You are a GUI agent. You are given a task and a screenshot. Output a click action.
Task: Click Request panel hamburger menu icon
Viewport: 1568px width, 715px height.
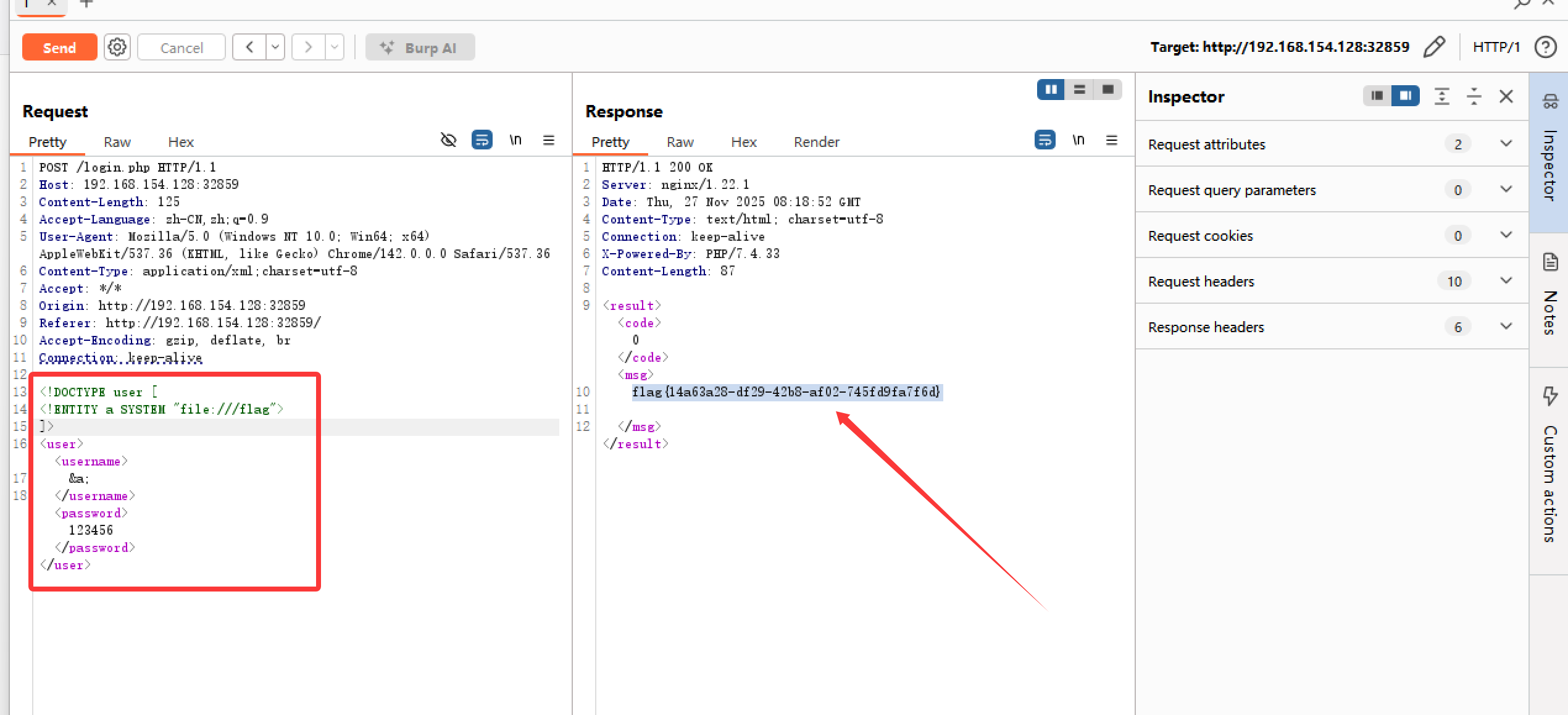pyautogui.click(x=548, y=140)
